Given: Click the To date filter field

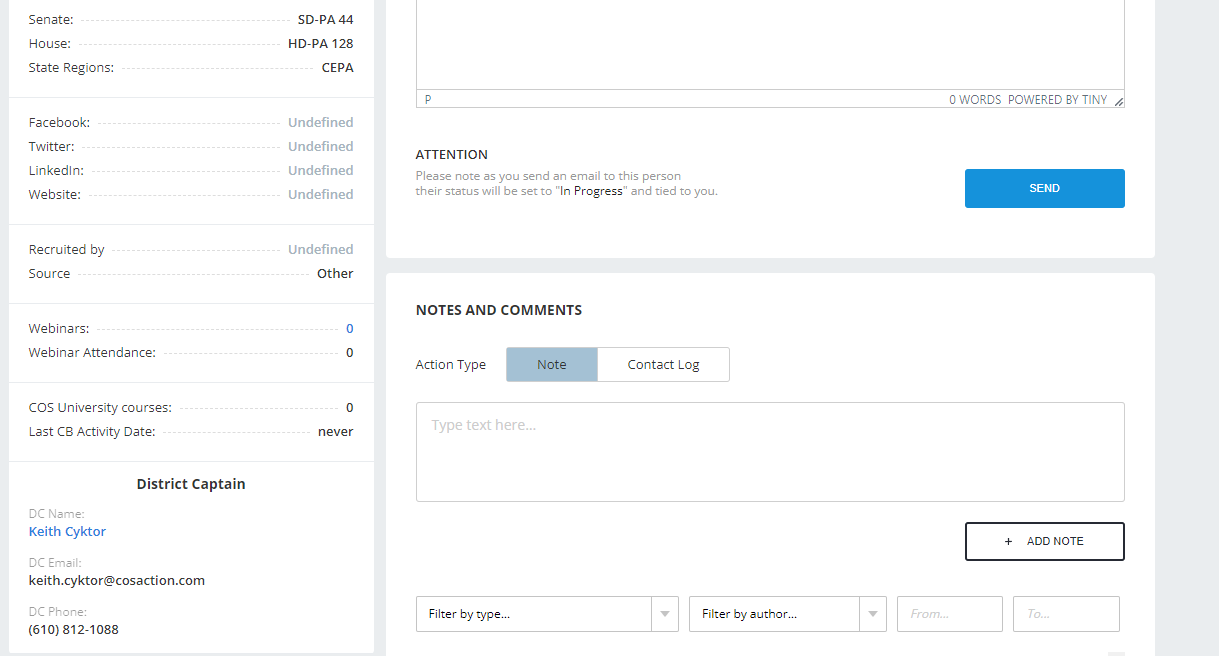Looking at the screenshot, I should pos(1065,614).
